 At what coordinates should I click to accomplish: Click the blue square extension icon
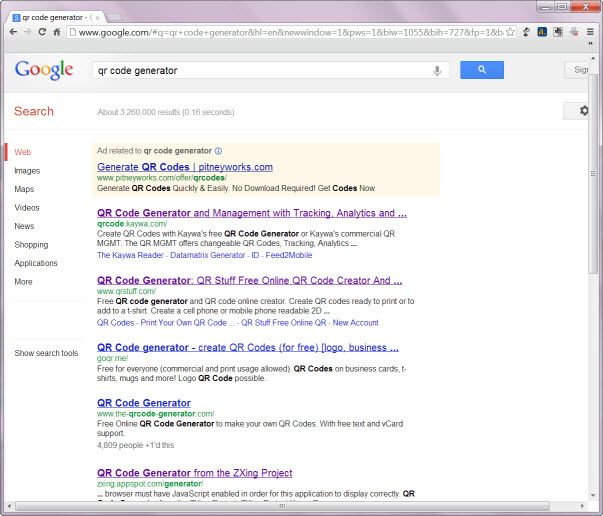pyautogui.click(x=542, y=32)
